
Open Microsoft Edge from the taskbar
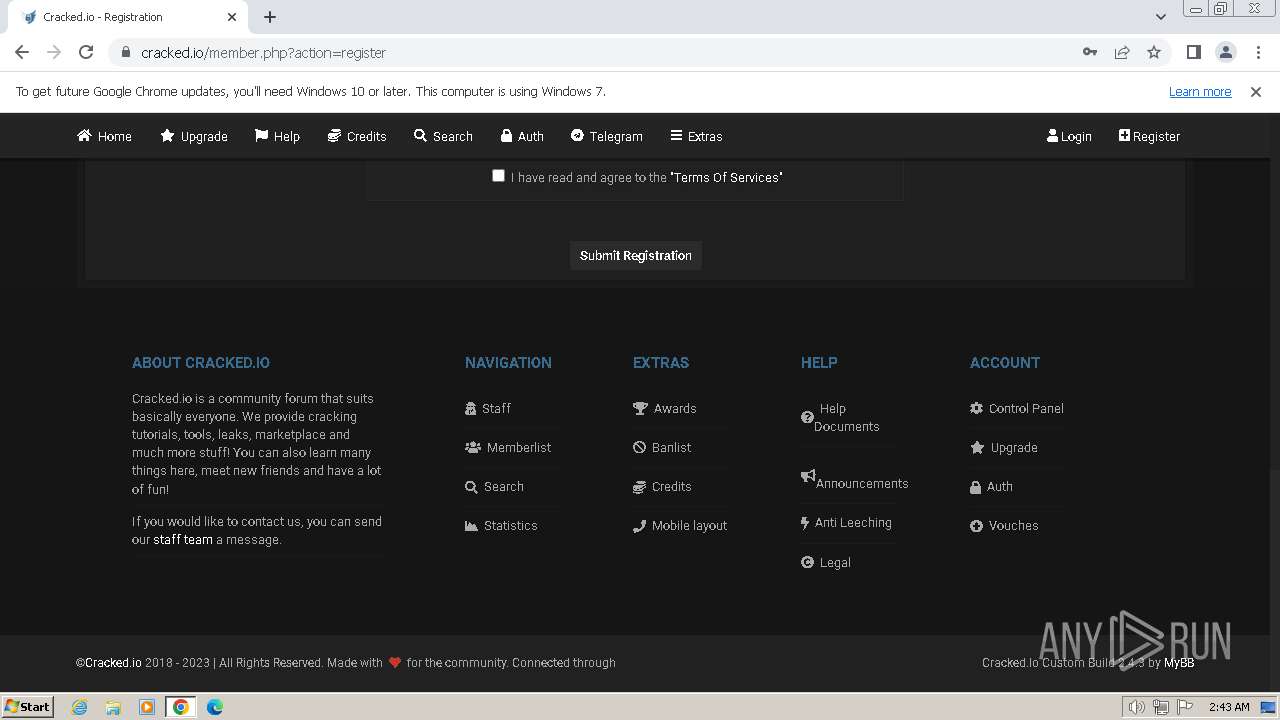(215, 707)
